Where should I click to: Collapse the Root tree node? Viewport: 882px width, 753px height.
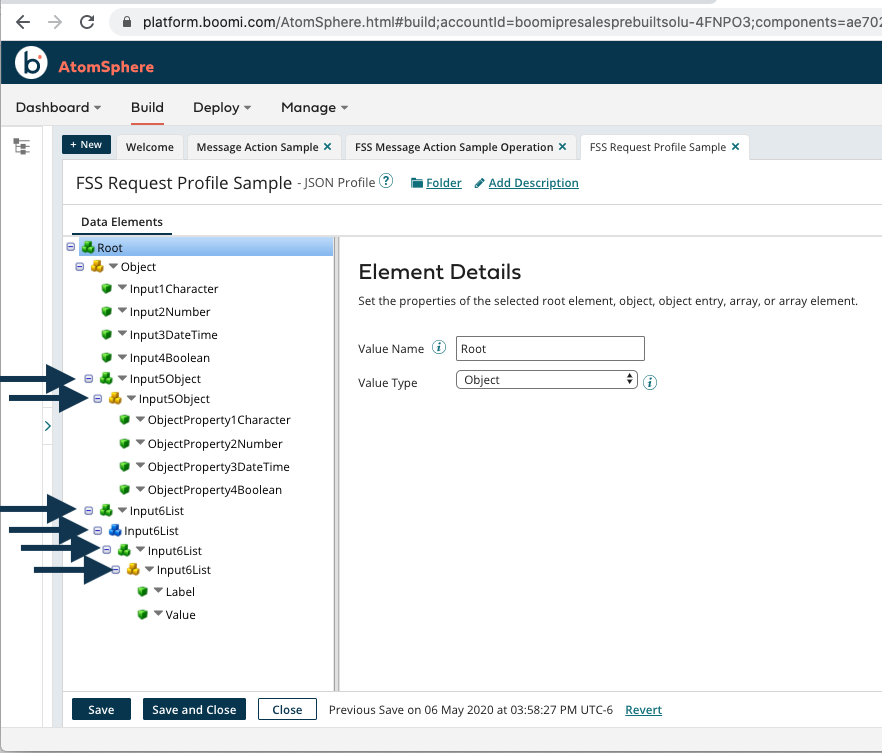point(71,247)
